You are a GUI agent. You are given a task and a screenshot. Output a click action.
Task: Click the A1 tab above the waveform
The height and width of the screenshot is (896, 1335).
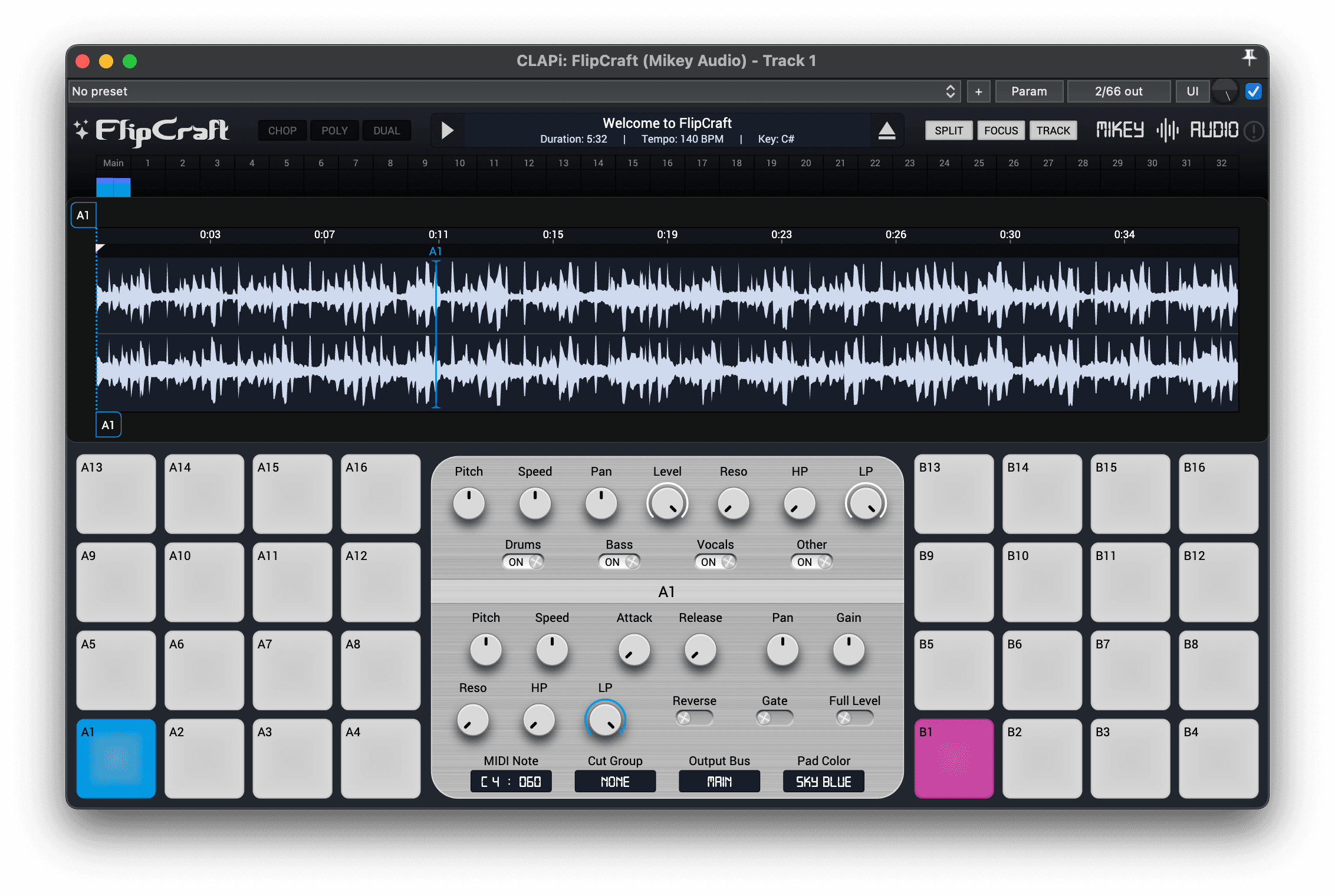coord(83,215)
